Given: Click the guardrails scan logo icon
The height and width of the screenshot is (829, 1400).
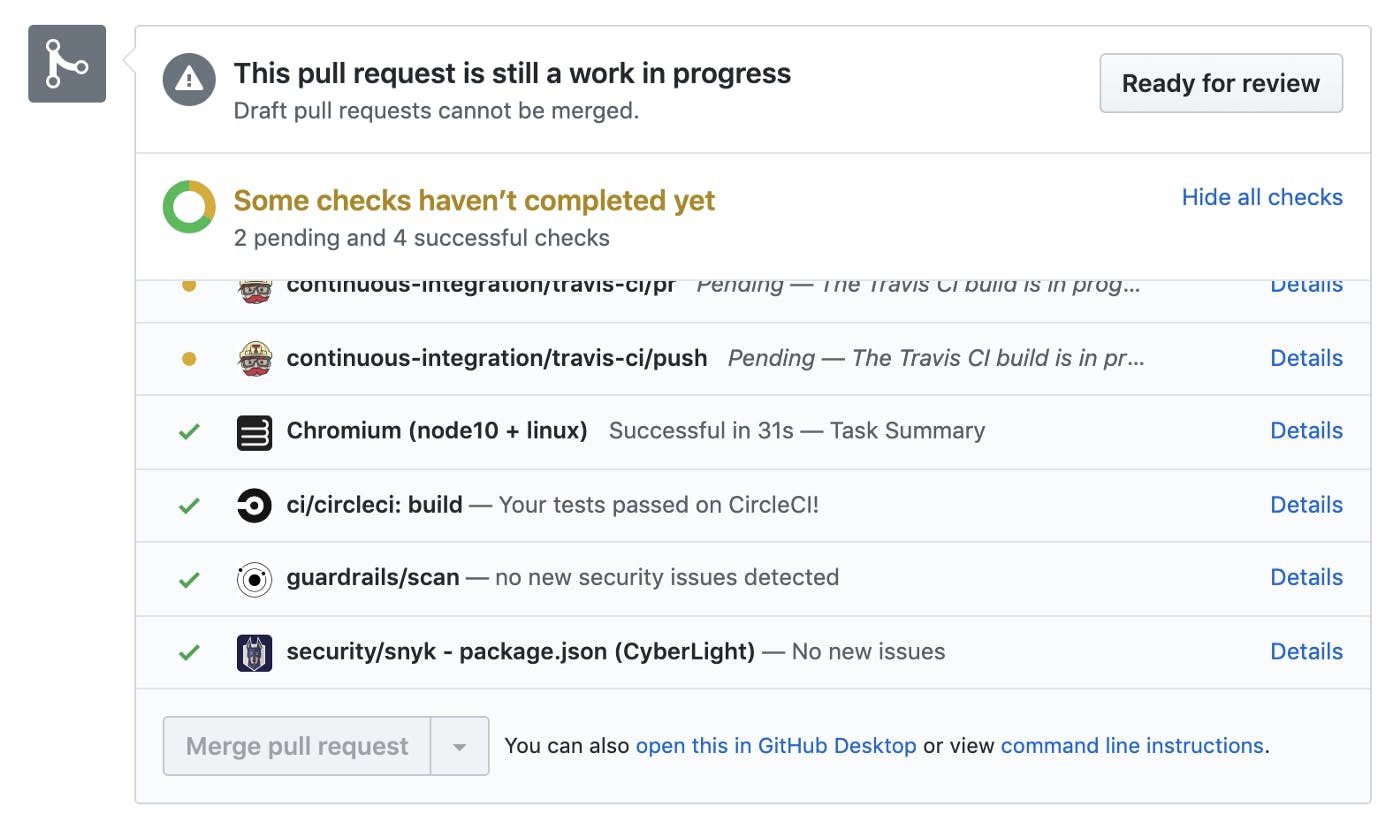Looking at the screenshot, I should 254,579.
